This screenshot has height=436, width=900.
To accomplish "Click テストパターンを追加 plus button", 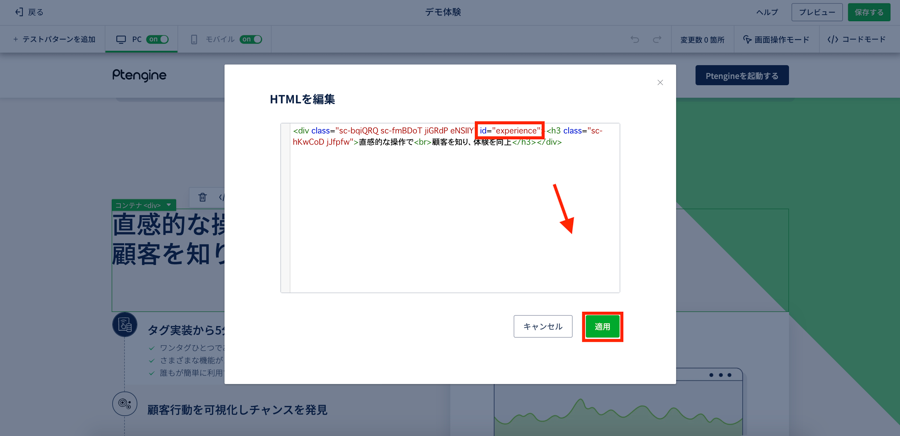I will click(x=16, y=40).
